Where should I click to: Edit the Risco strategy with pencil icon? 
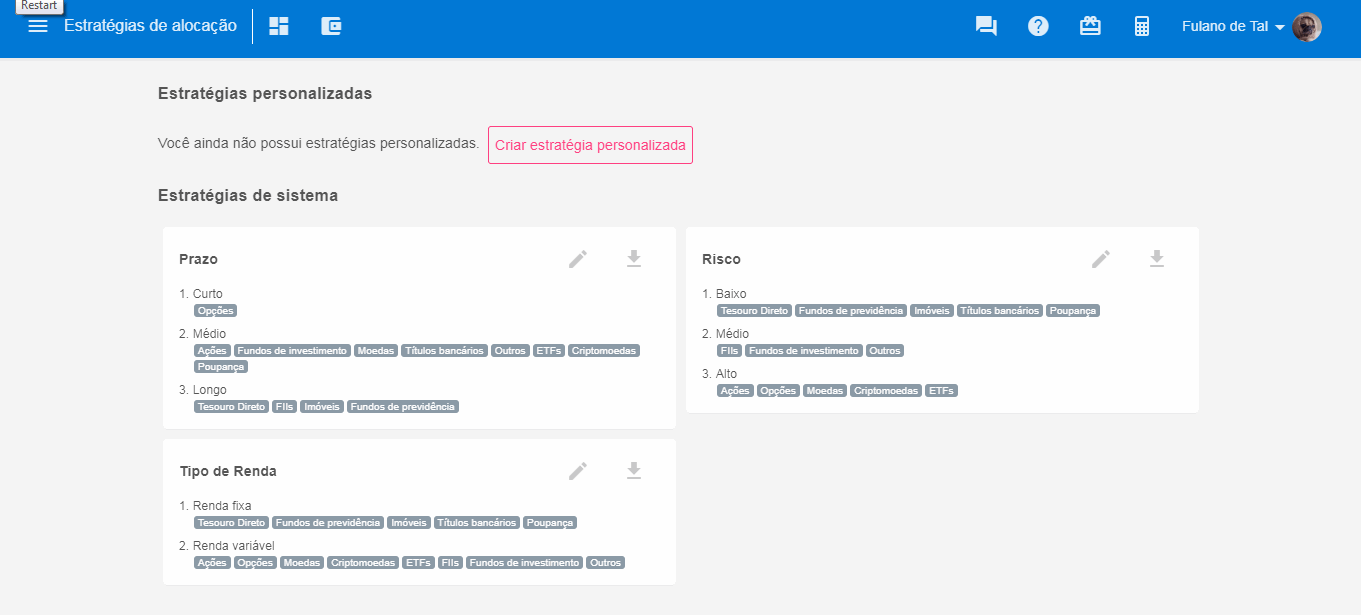tap(1101, 259)
